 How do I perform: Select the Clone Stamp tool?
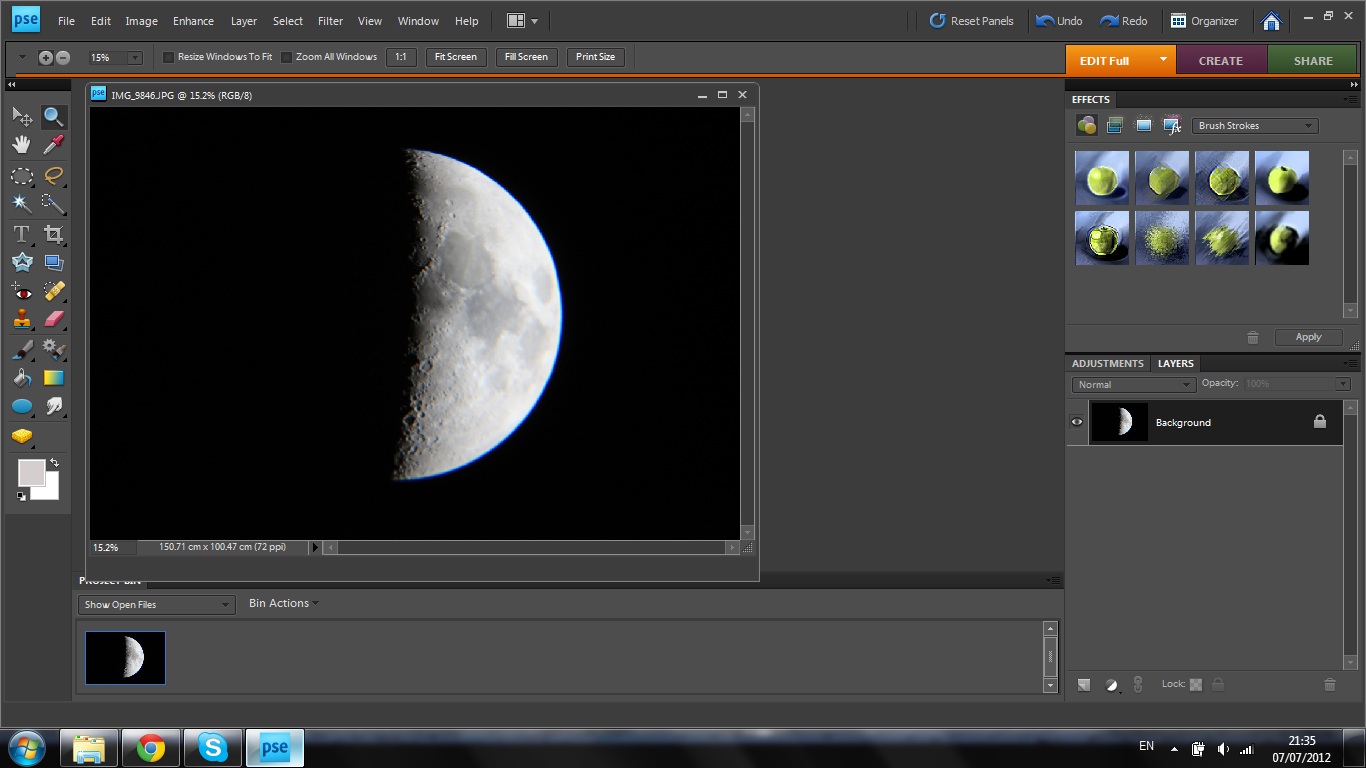pos(21,321)
